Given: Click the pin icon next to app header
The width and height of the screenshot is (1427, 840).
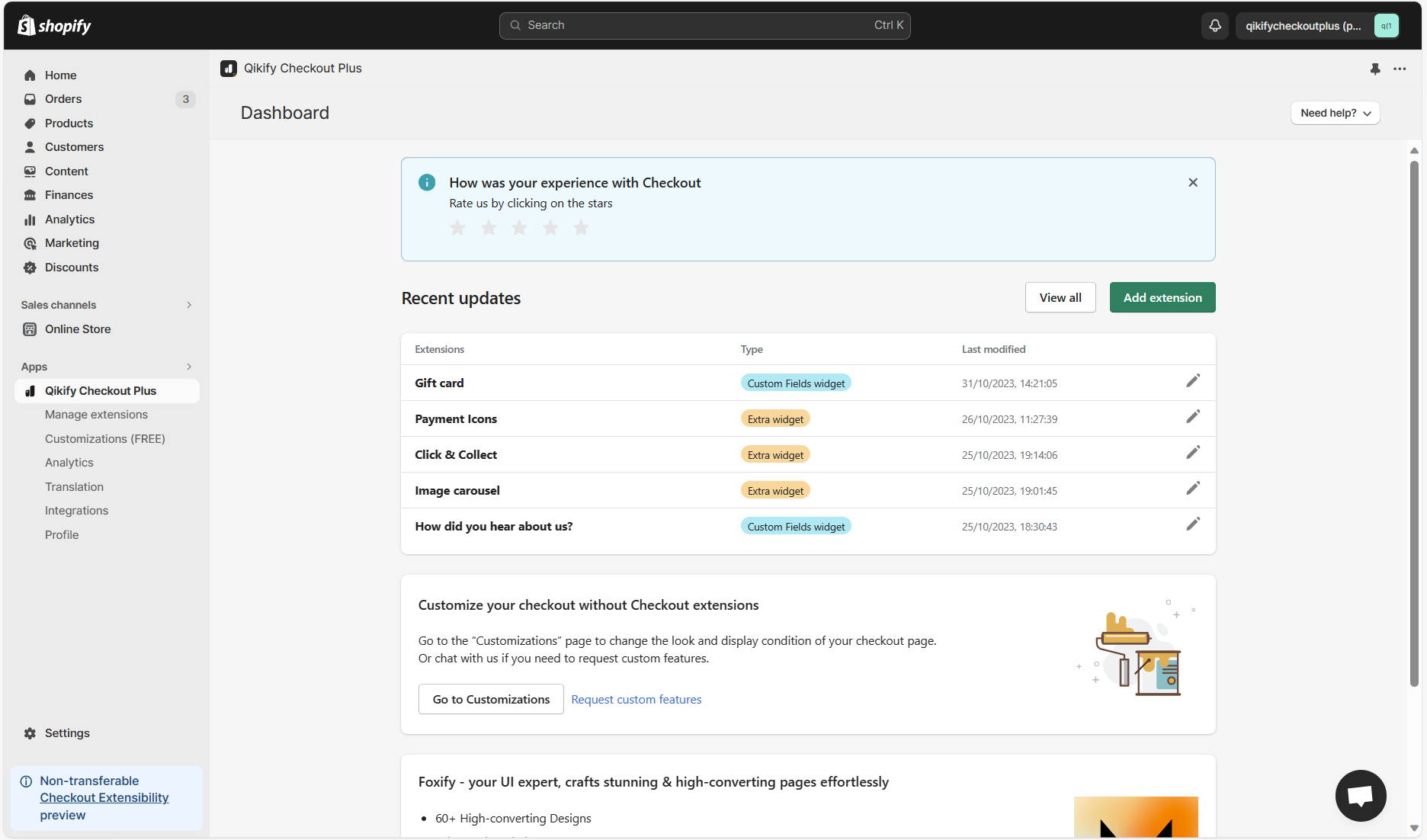Looking at the screenshot, I should click(1374, 69).
